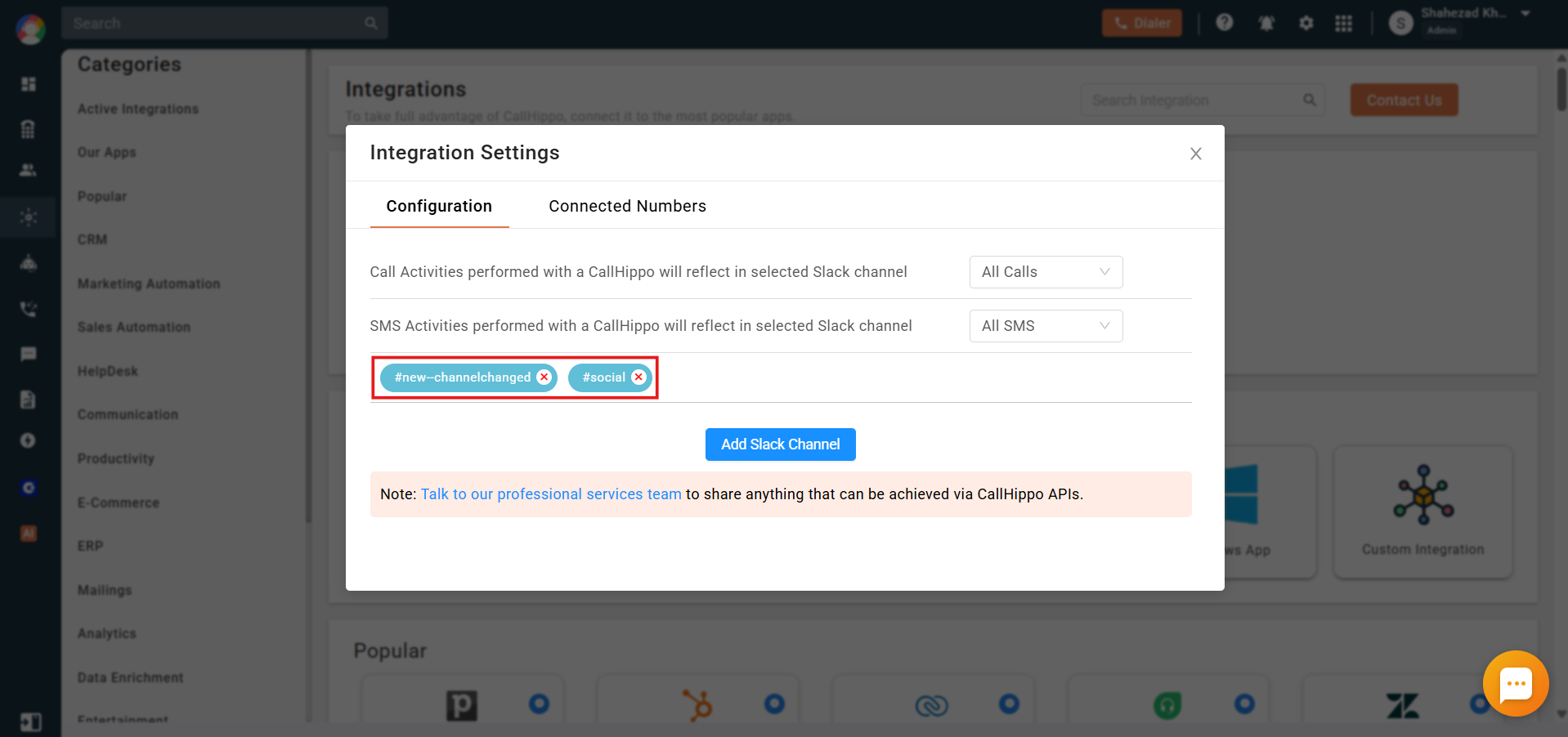Viewport: 1568px width, 737px height.
Task: Select Analytics category
Action: (107, 633)
